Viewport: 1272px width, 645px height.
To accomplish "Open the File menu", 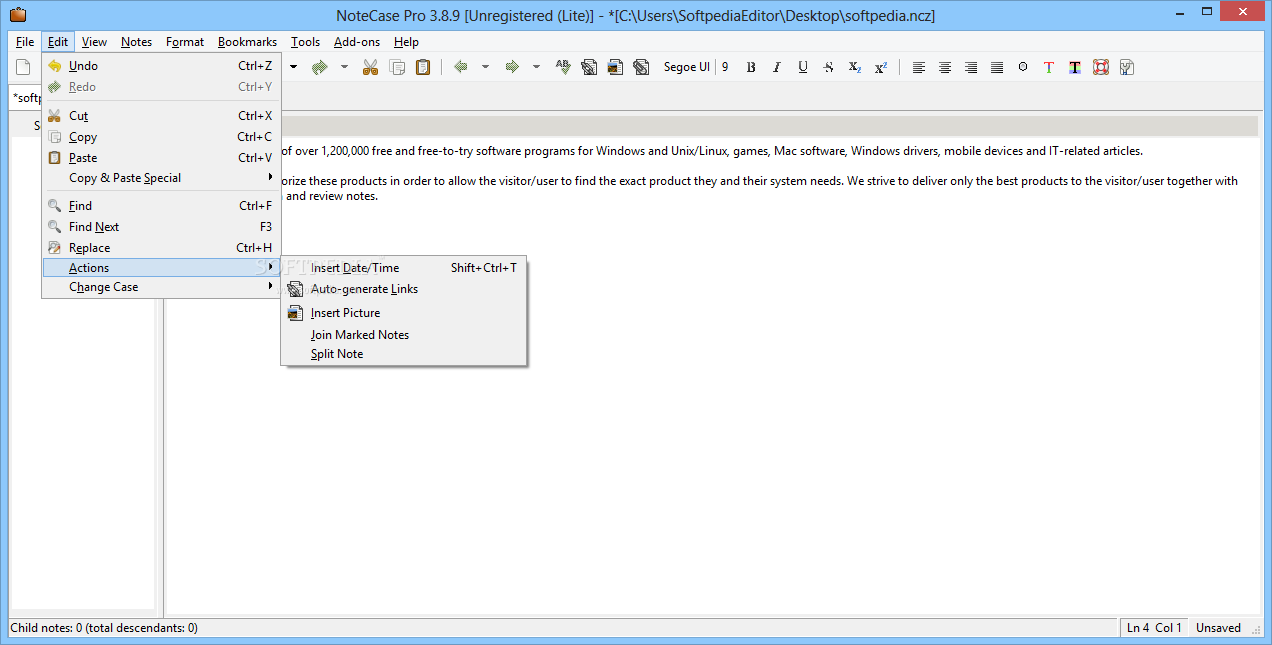I will (25, 42).
